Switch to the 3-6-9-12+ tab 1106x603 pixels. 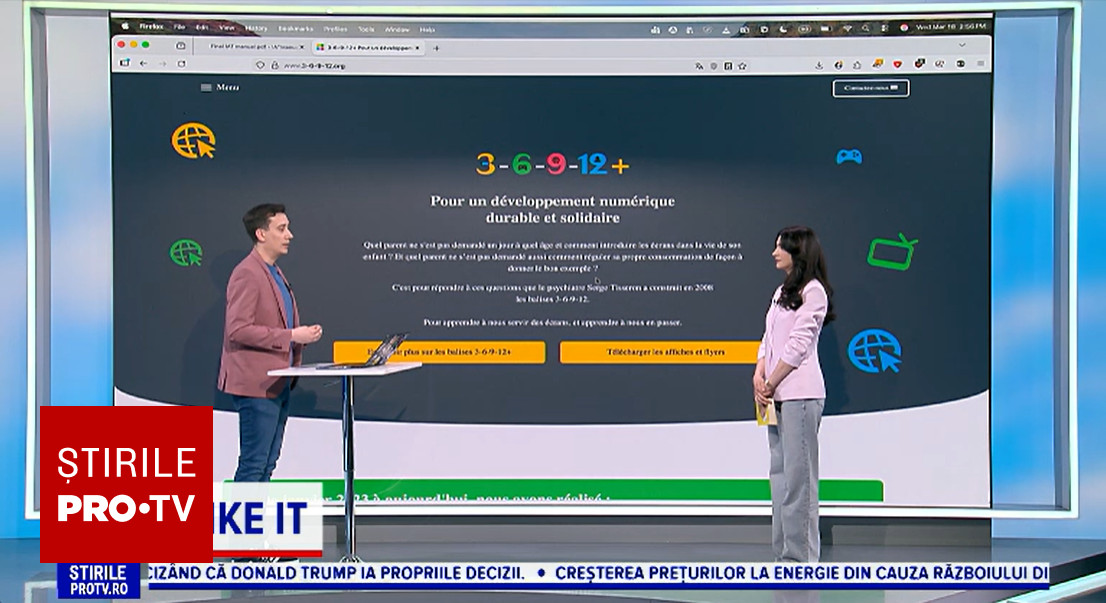pos(364,47)
